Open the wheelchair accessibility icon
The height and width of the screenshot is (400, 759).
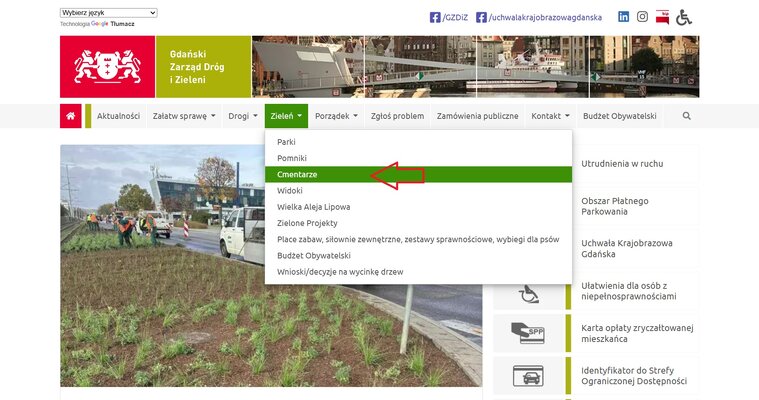coord(684,17)
